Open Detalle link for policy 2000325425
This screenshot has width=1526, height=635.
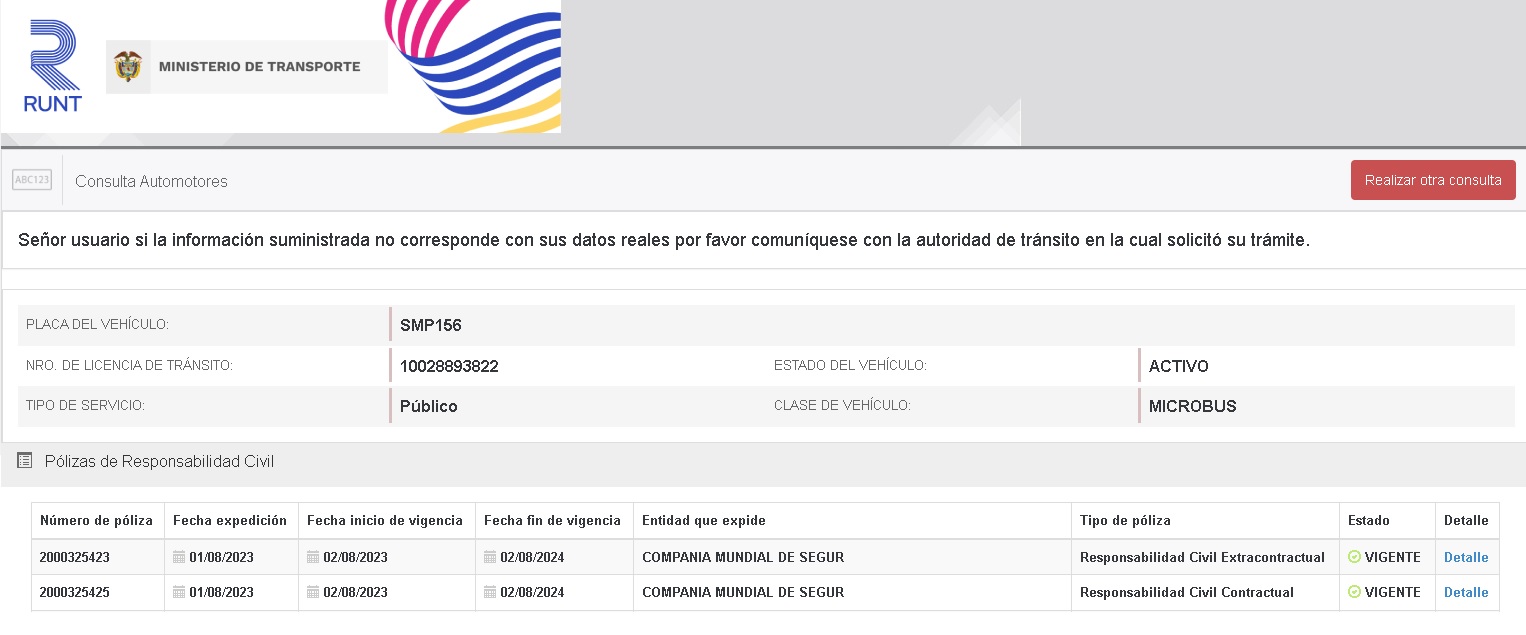1465,592
